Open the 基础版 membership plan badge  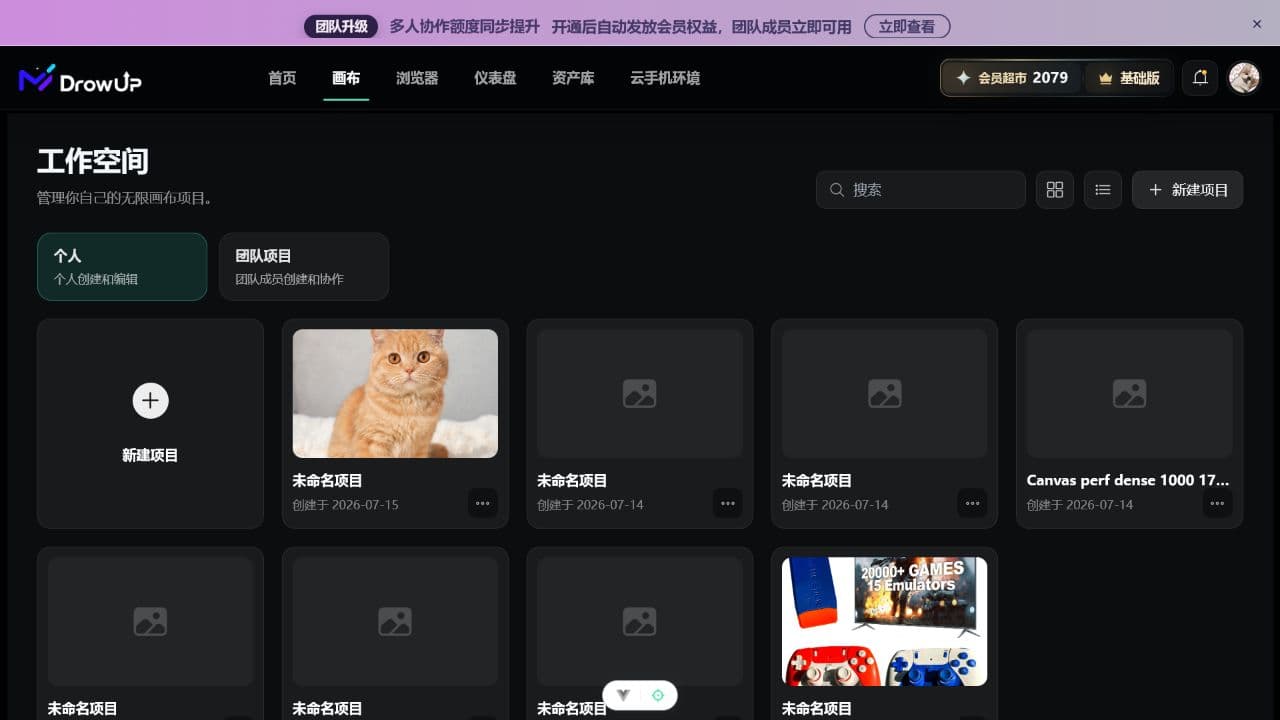(x=1129, y=78)
